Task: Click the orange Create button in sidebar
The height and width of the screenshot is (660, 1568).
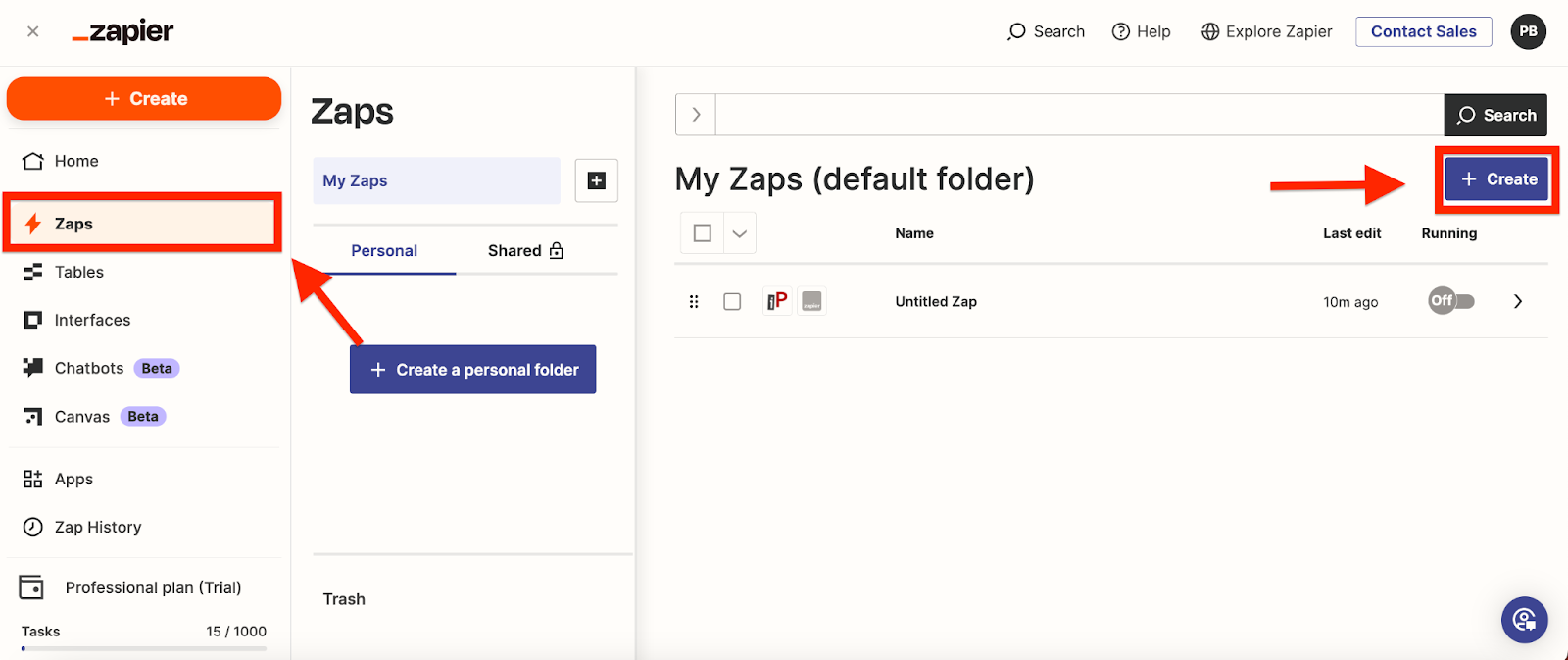Action: (x=144, y=99)
